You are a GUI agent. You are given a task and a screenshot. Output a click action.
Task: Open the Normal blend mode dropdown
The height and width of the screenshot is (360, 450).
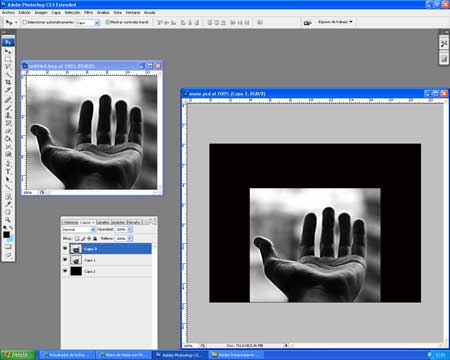79,230
